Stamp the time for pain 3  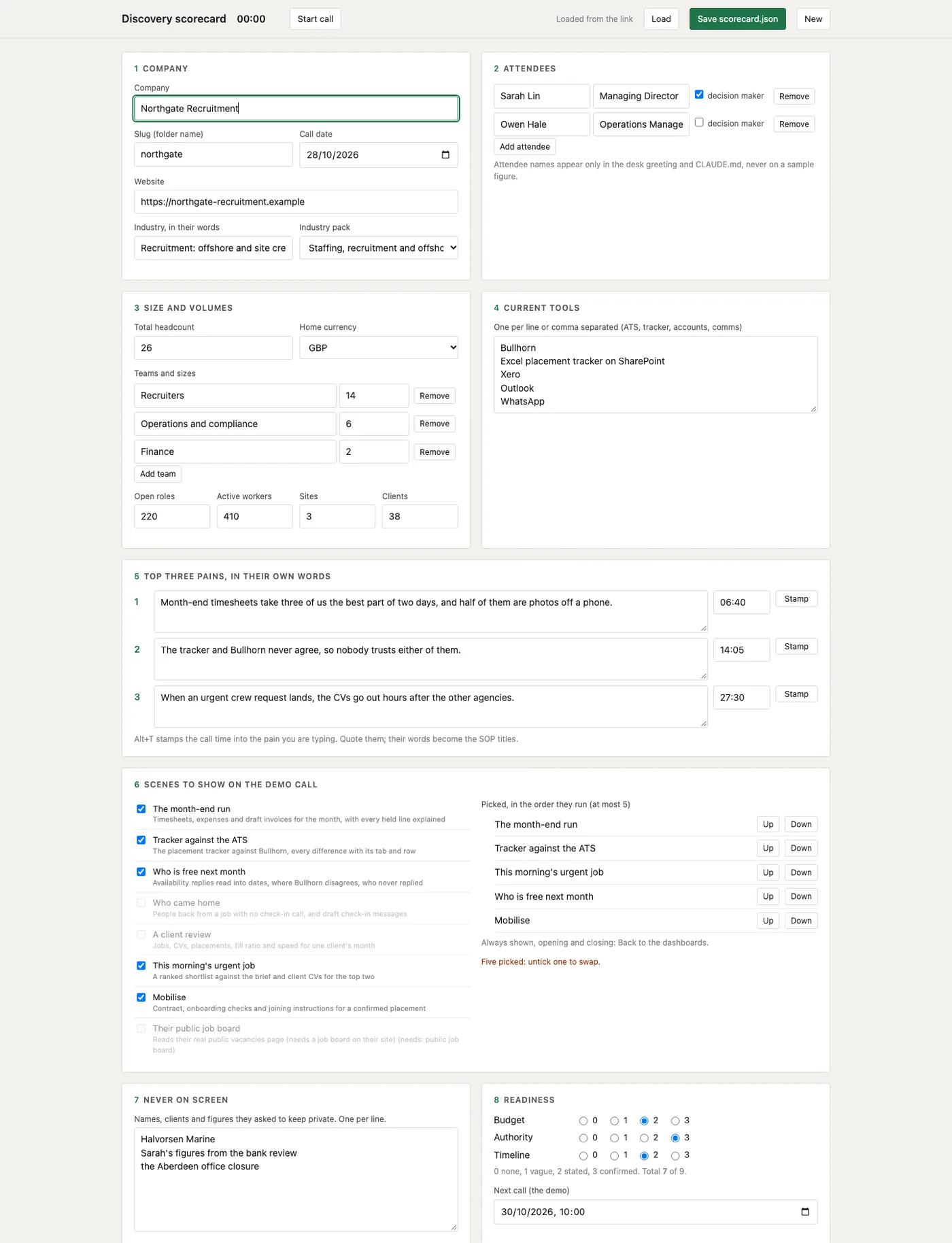tap(796, 694)
